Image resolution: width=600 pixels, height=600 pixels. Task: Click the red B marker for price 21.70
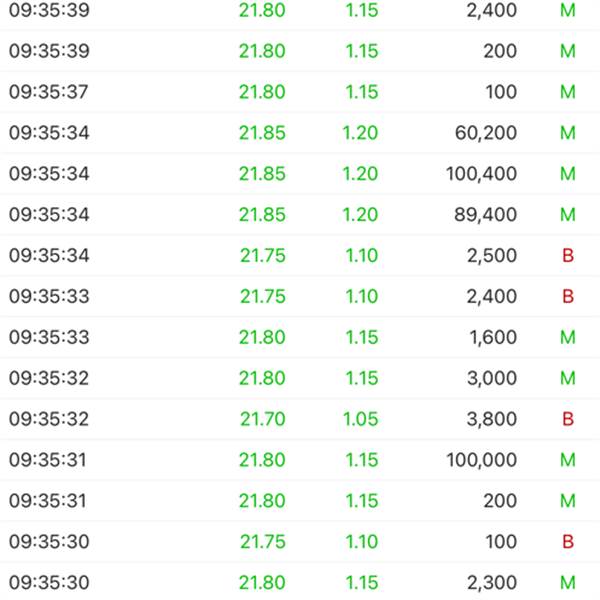click(568, 419)
